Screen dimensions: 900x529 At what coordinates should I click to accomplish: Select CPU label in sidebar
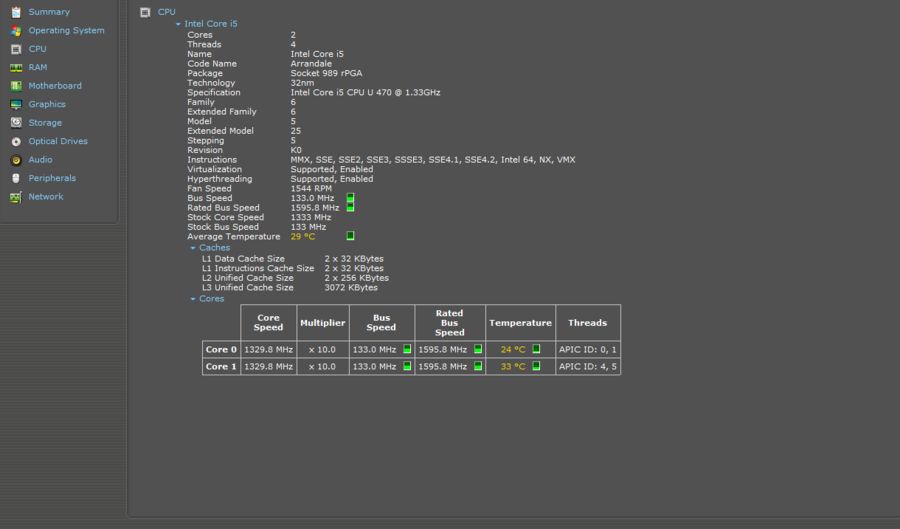pyautogui.click(x=37, y=49)
